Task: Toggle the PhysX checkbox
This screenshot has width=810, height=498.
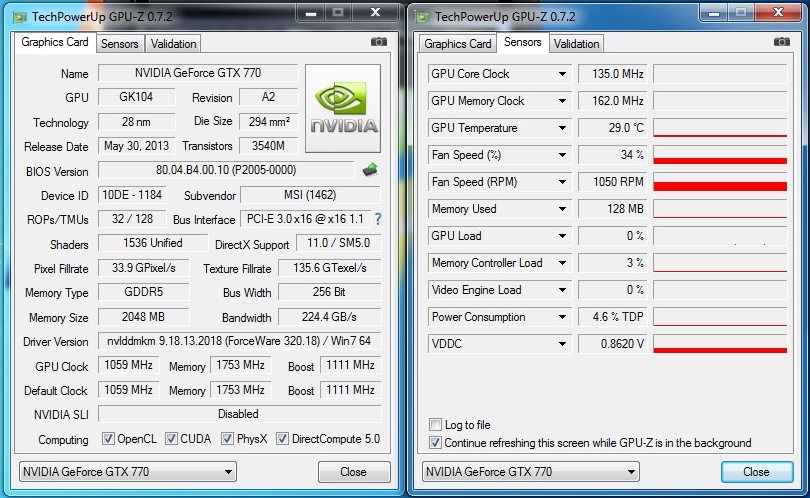Action: (x=227, y=439)
